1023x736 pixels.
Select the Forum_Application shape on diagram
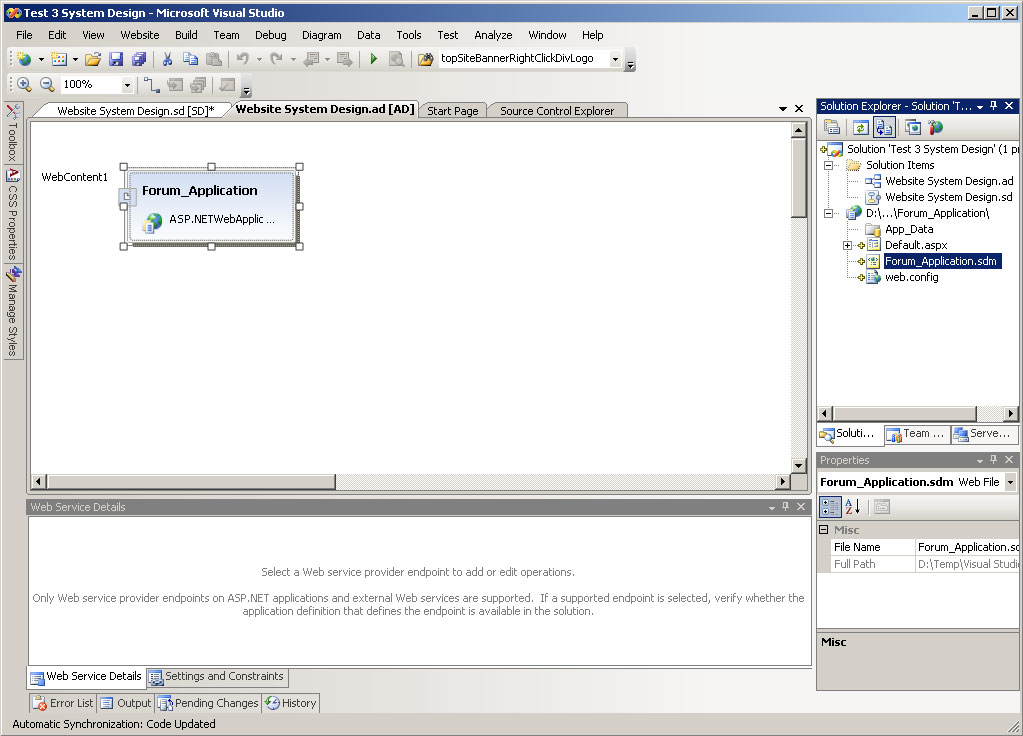click(211, 206)
